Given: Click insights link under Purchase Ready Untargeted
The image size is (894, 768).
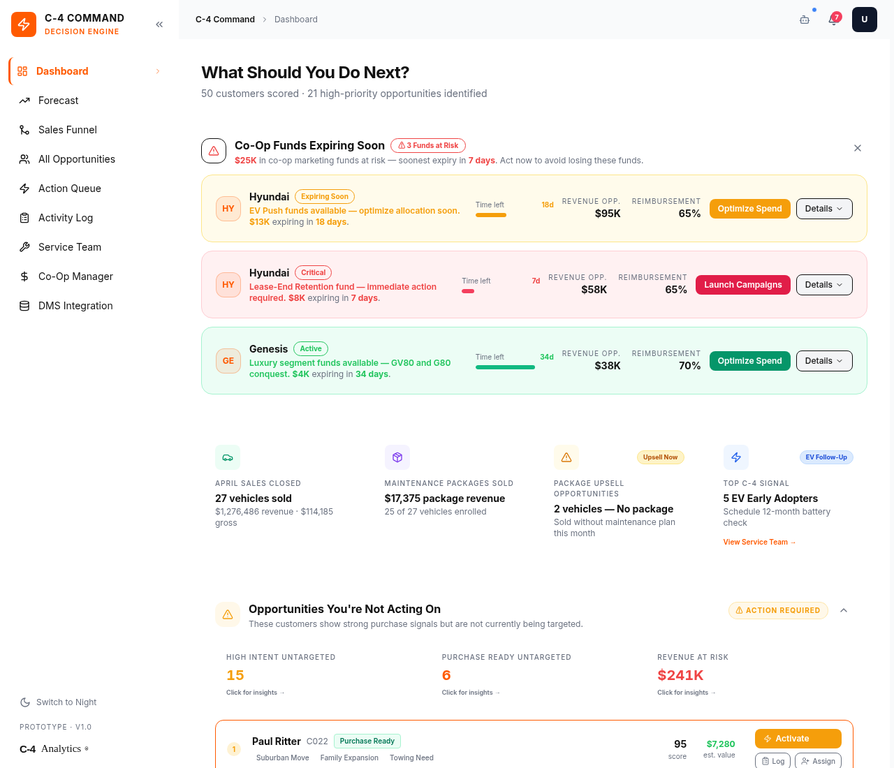Looking at the screenshot, I should (470, 693).
